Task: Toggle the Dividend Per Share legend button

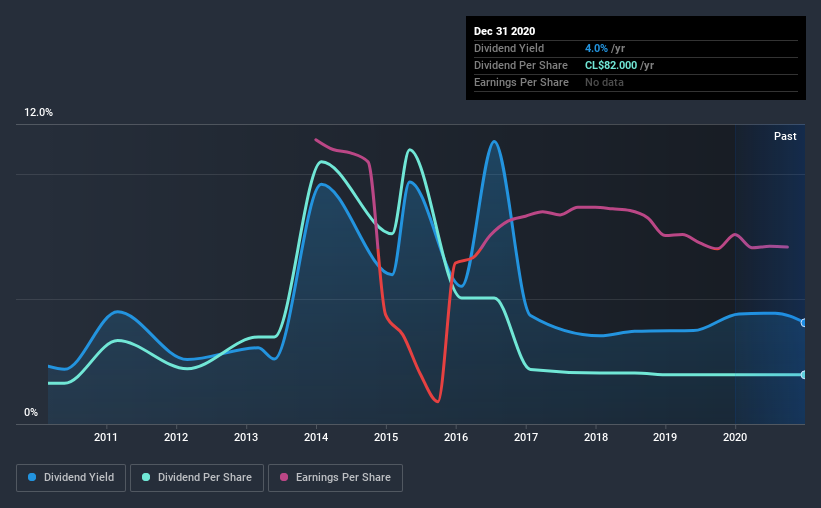Action: [x=197, y=478]
